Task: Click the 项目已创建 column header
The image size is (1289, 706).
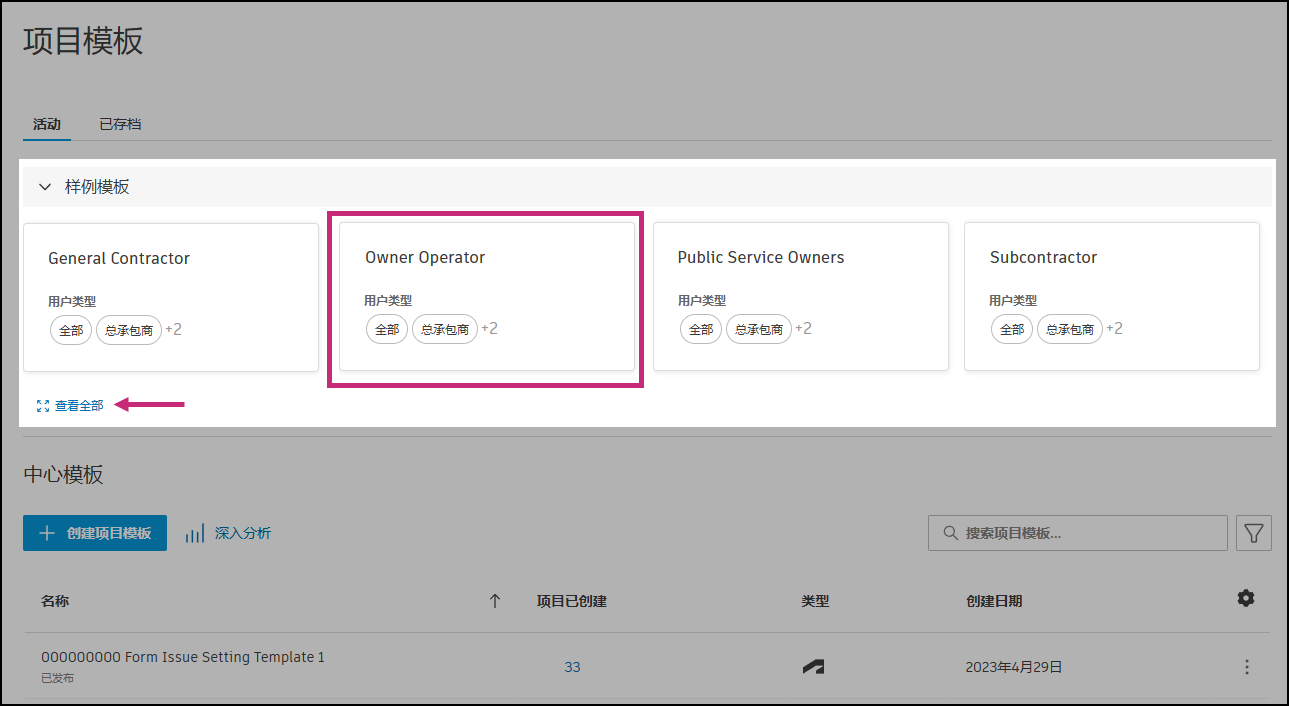Action: tap(572, 601)
